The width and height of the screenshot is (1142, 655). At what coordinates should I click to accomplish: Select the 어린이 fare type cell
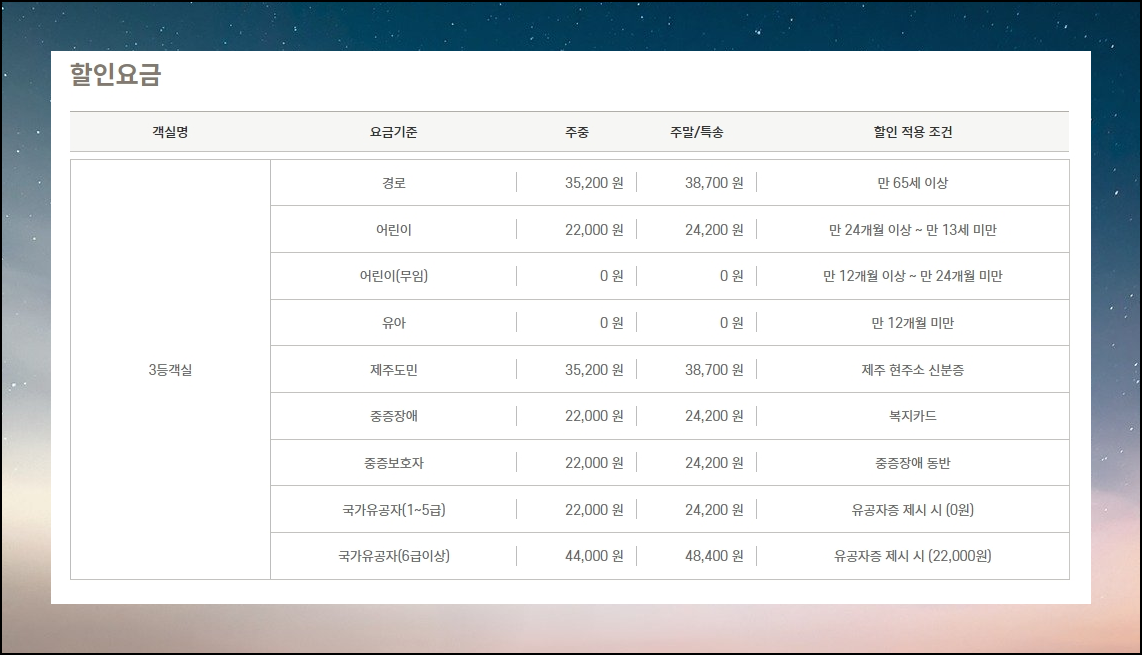[x=393, y=230]
